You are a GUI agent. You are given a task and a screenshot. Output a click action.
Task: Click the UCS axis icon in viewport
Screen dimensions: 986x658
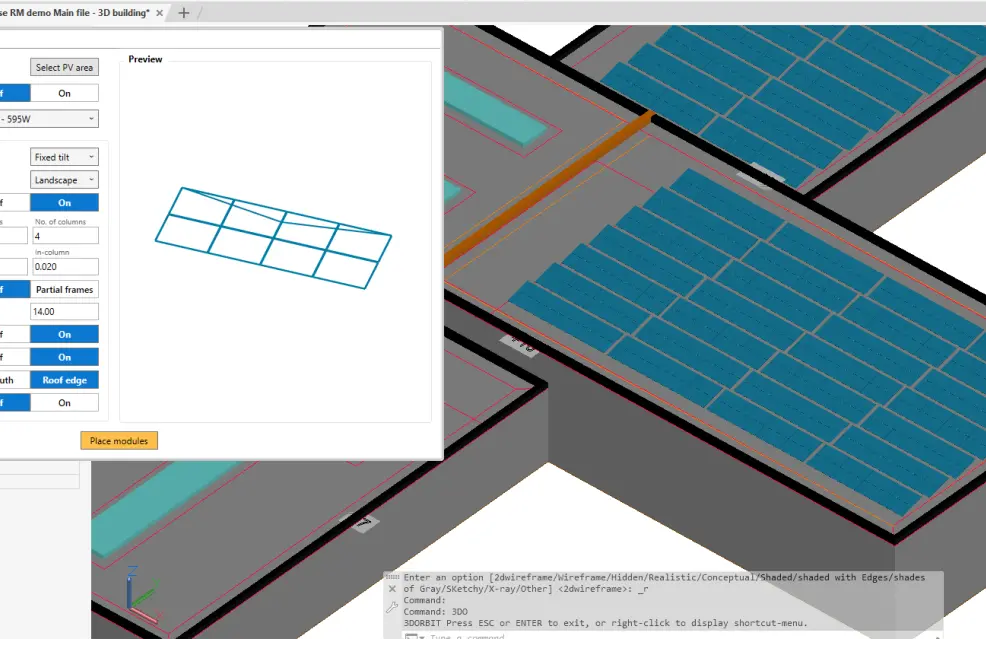point(142,595)
